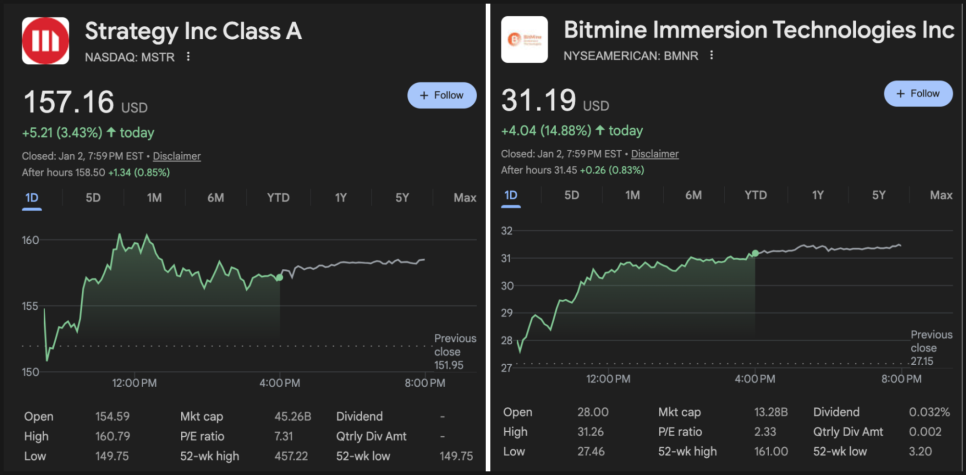The image size is (966, 475).
Task: Follow Strategy Inc Class A stock
Action: (442, 95)
